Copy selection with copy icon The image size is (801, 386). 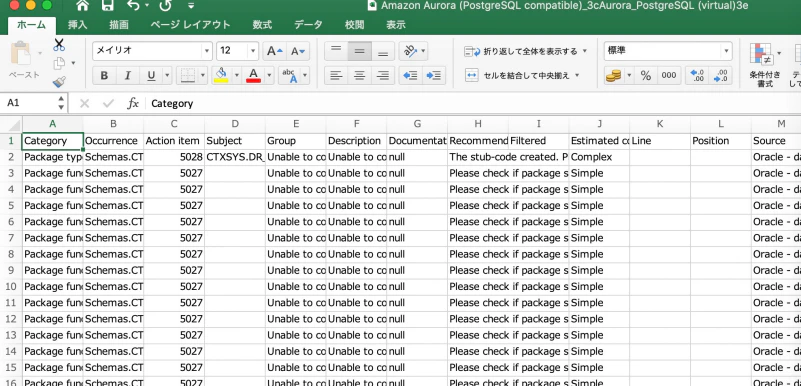pyautogui.click(x=59, y=63)
